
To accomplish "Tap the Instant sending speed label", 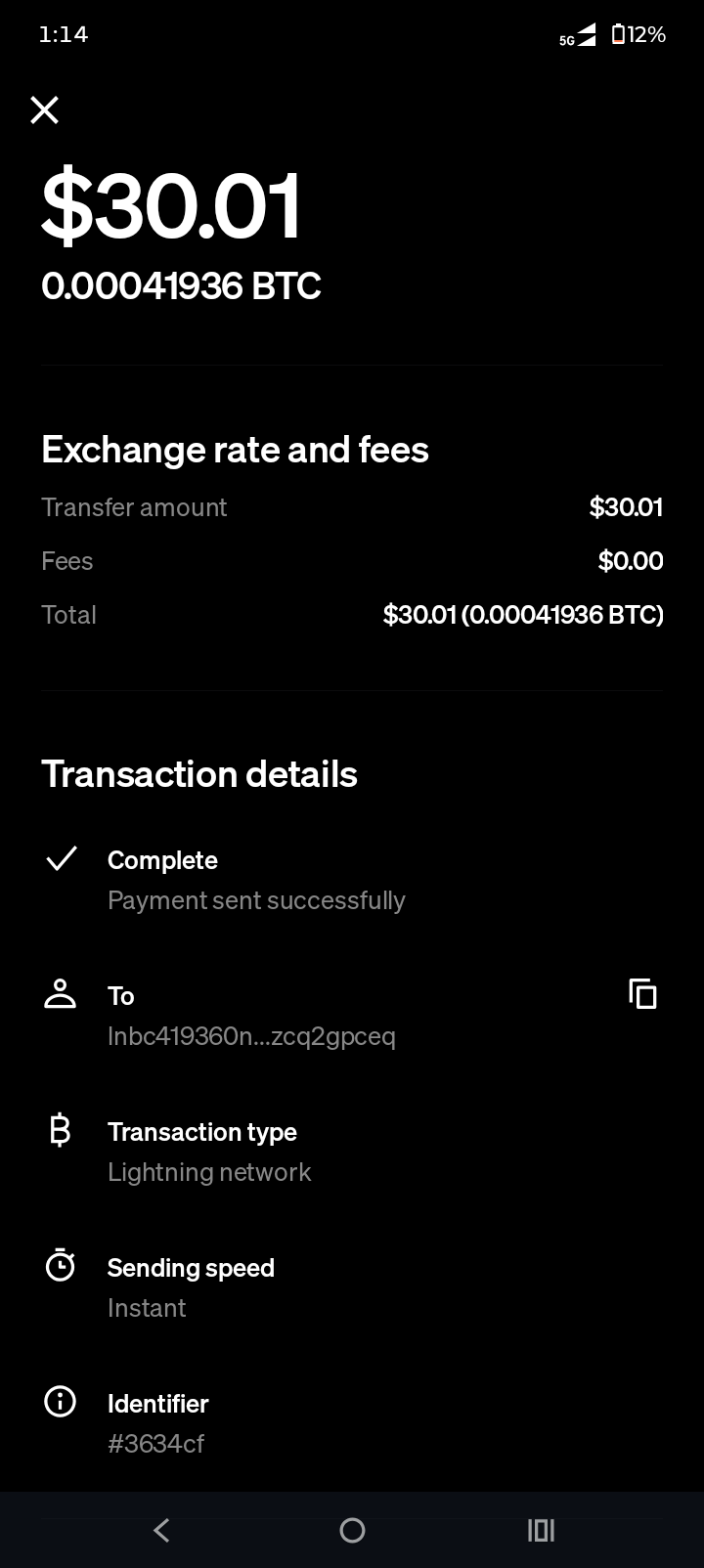I will point(147,1308).
